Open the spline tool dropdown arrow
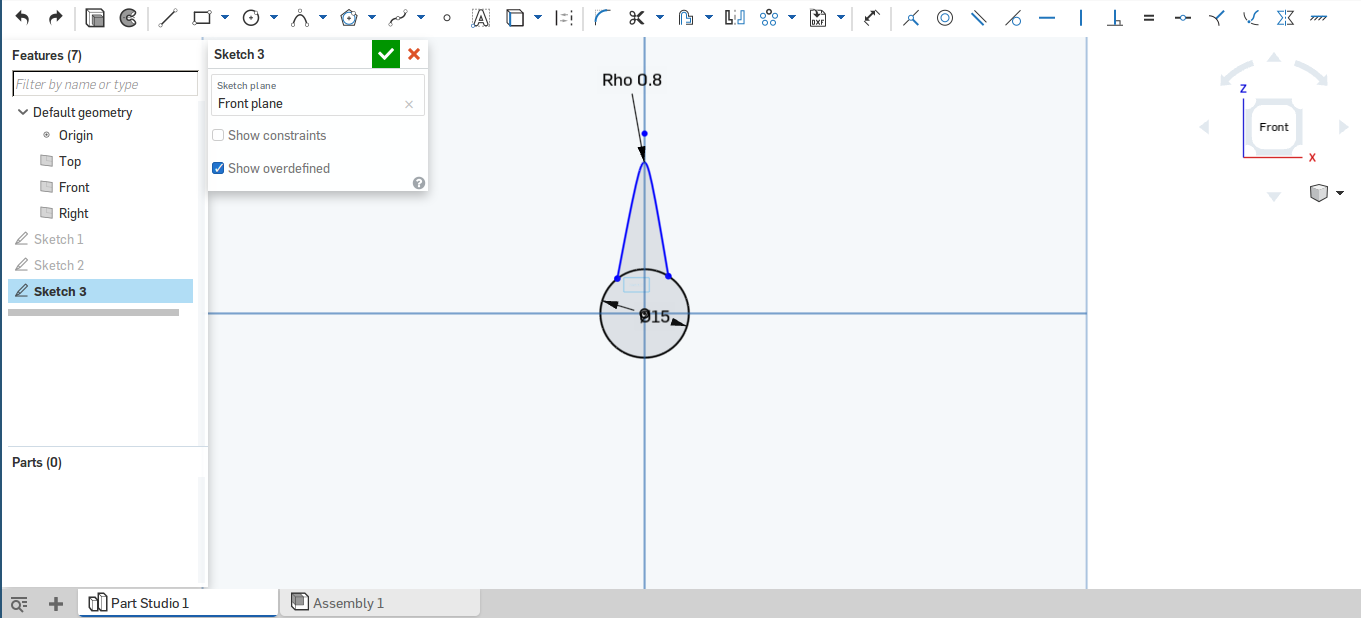Image resolution: width=1361 pixels, height=618 pixels. (421, 17)
